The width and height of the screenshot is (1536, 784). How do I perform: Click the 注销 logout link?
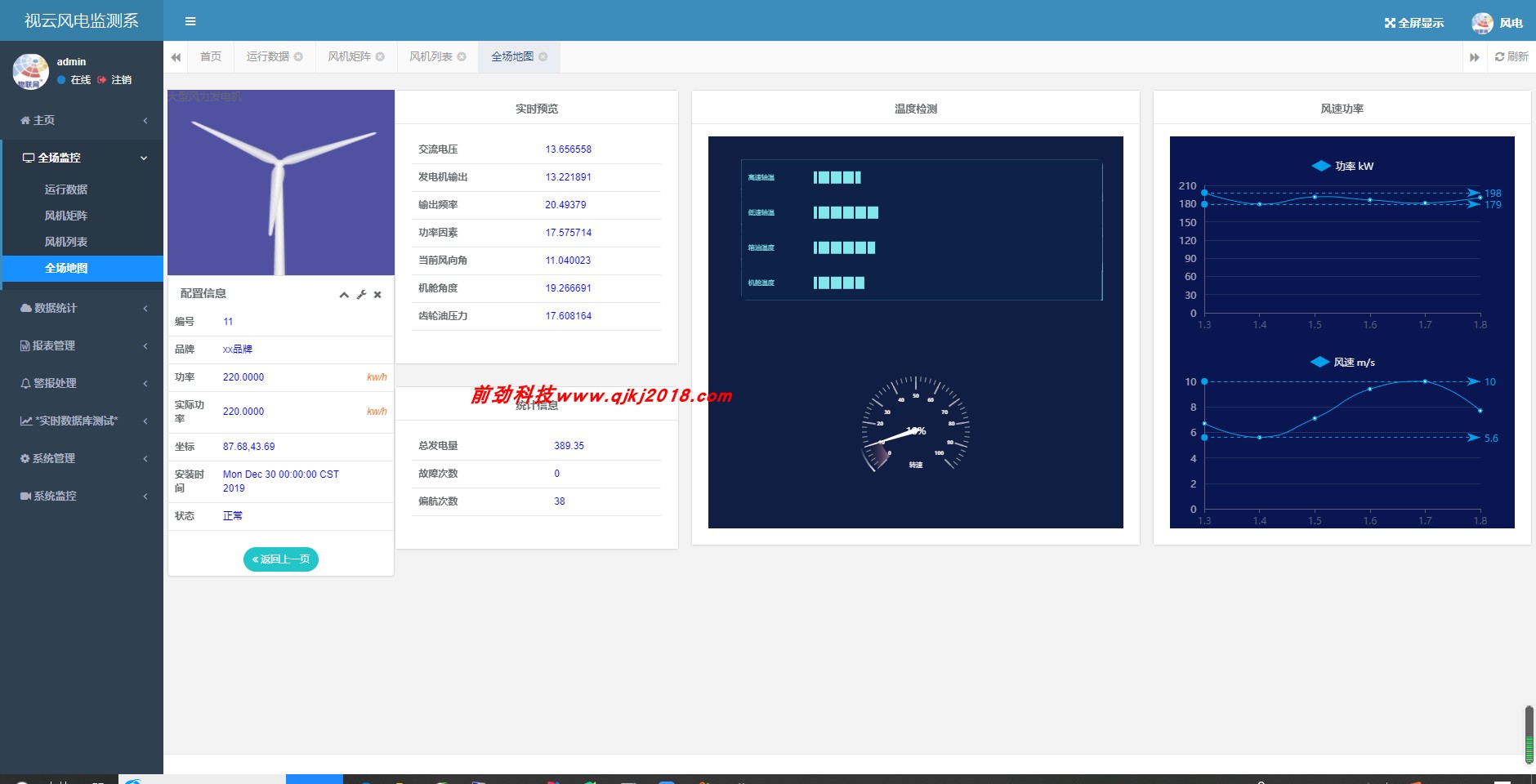tap(120, 80)
